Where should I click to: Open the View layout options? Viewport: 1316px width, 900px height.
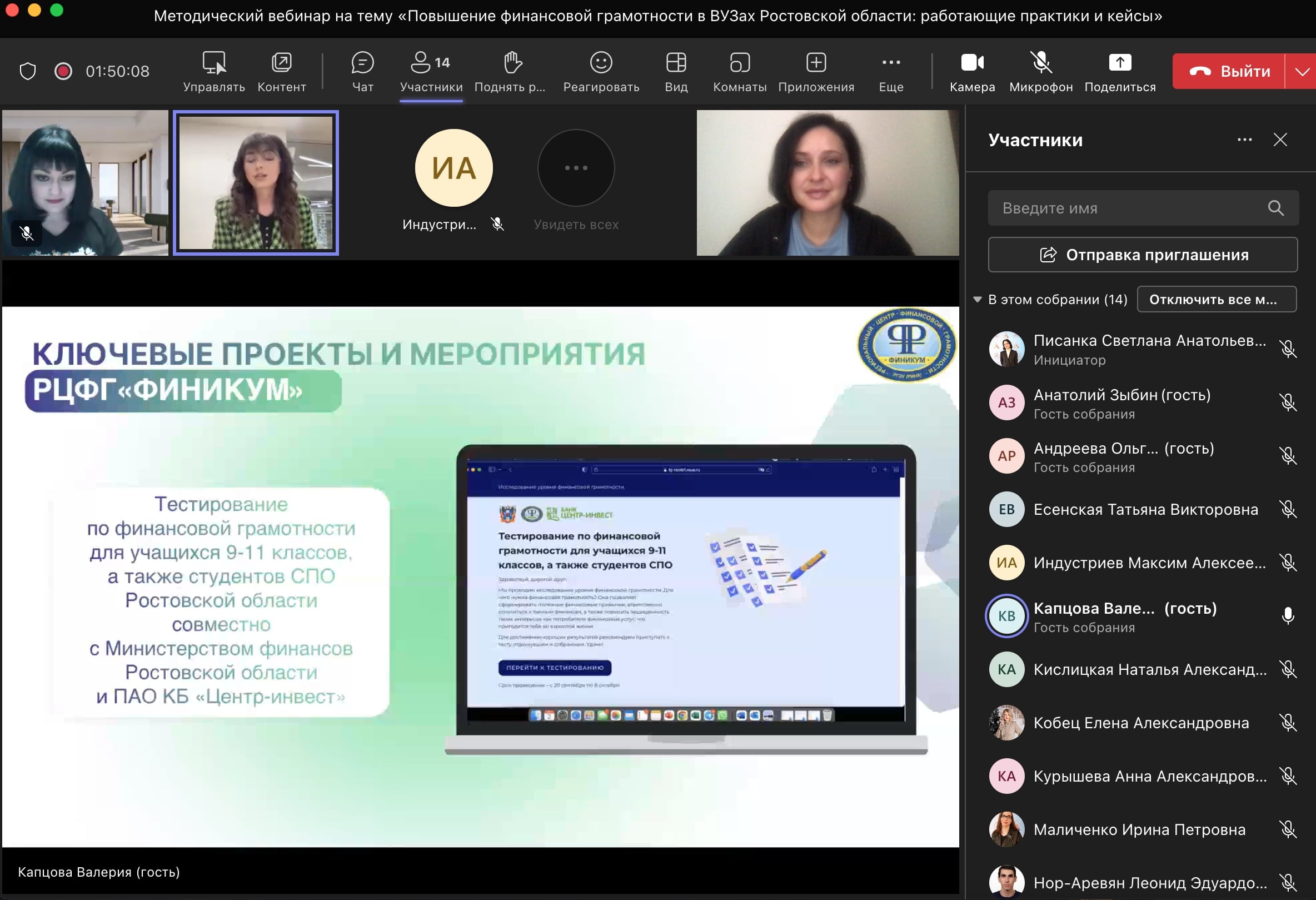coord(676,63)
